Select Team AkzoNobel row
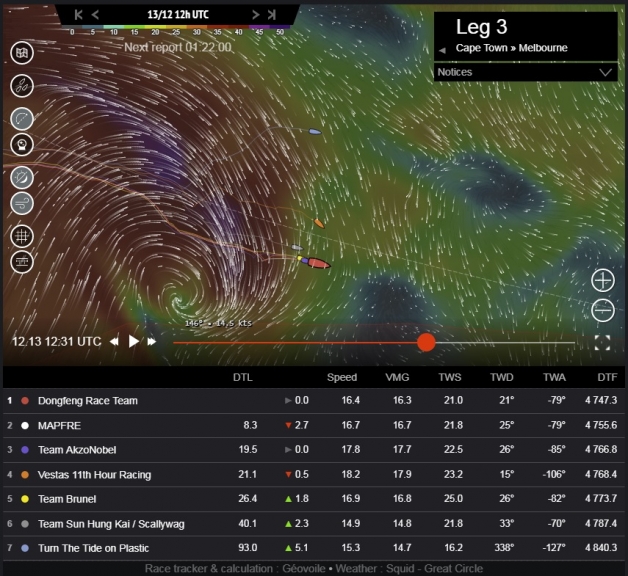Image resolution: width=628 pixels, height=576 pixels. [314, 450]
